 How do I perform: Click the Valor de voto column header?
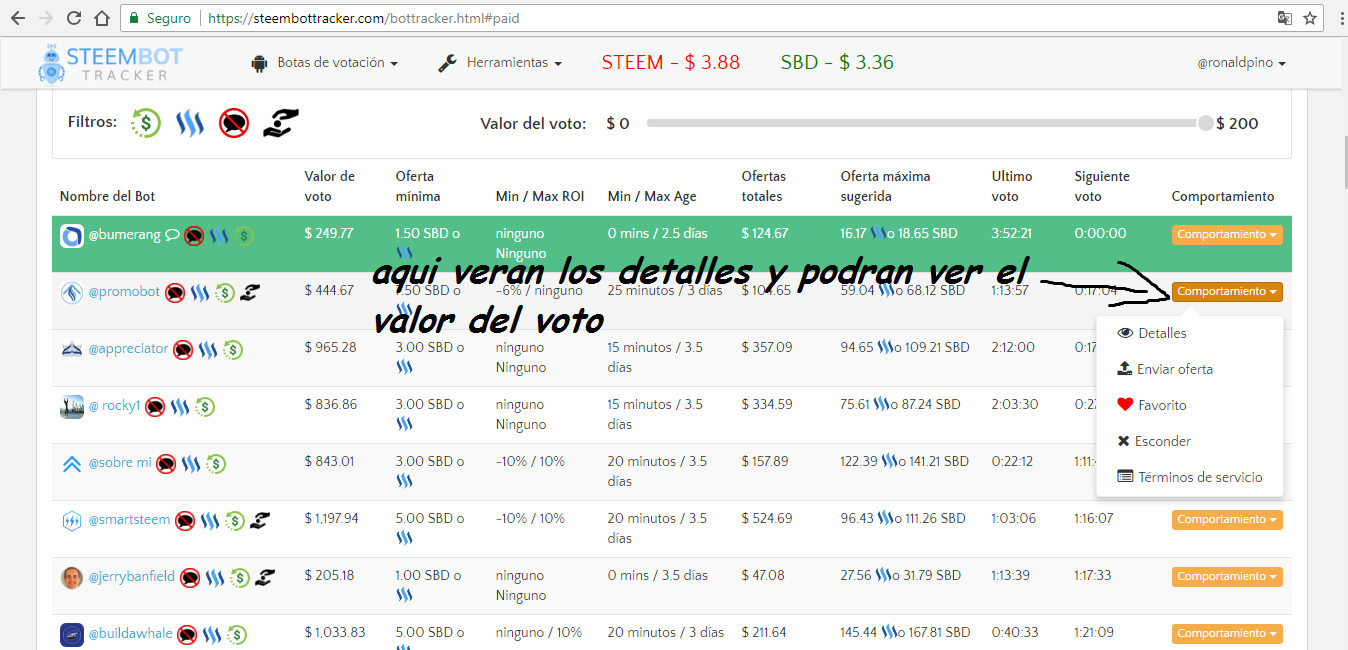pos(330,186)
